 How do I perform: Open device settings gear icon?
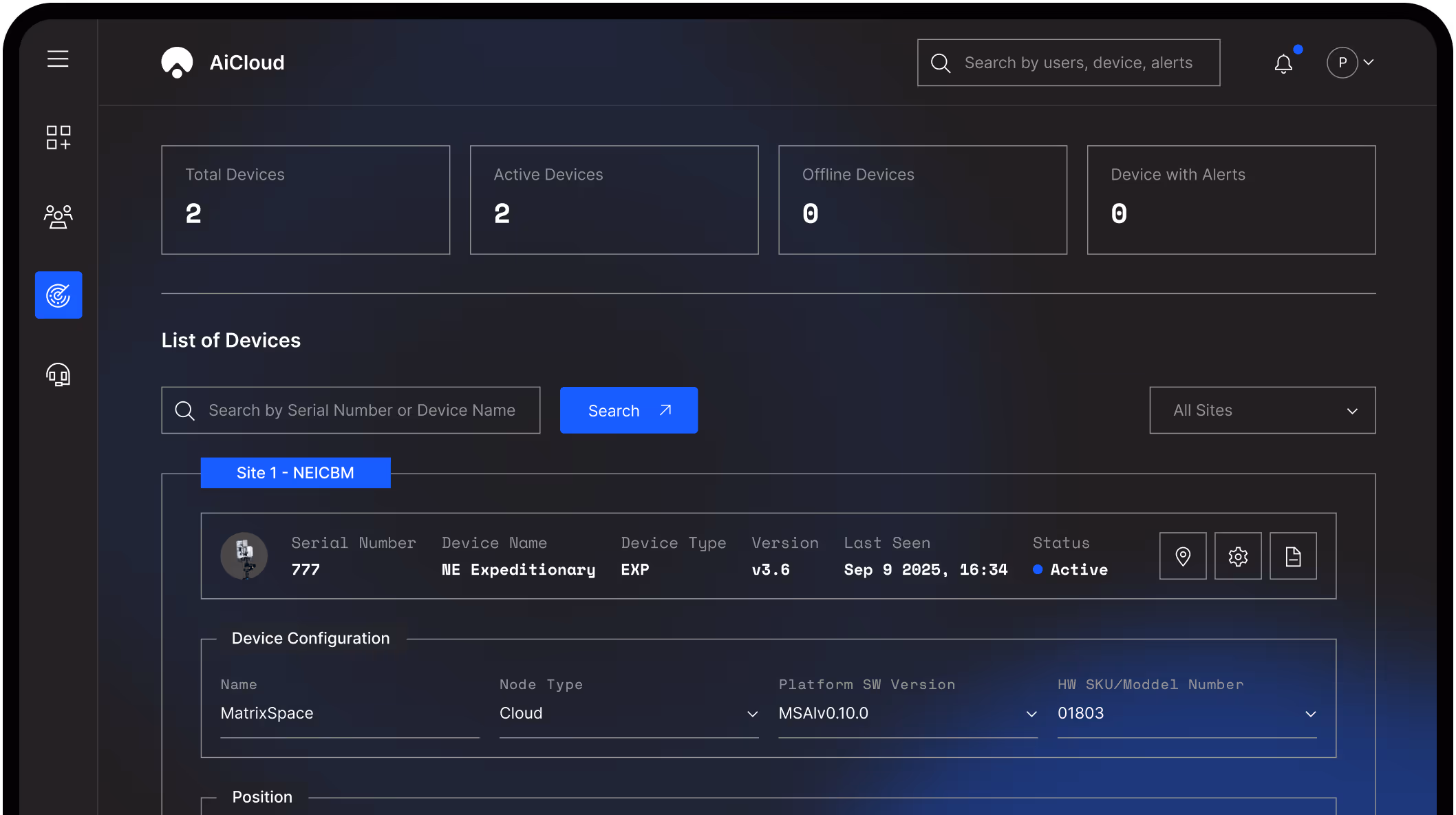click(x=1238, y=556)
